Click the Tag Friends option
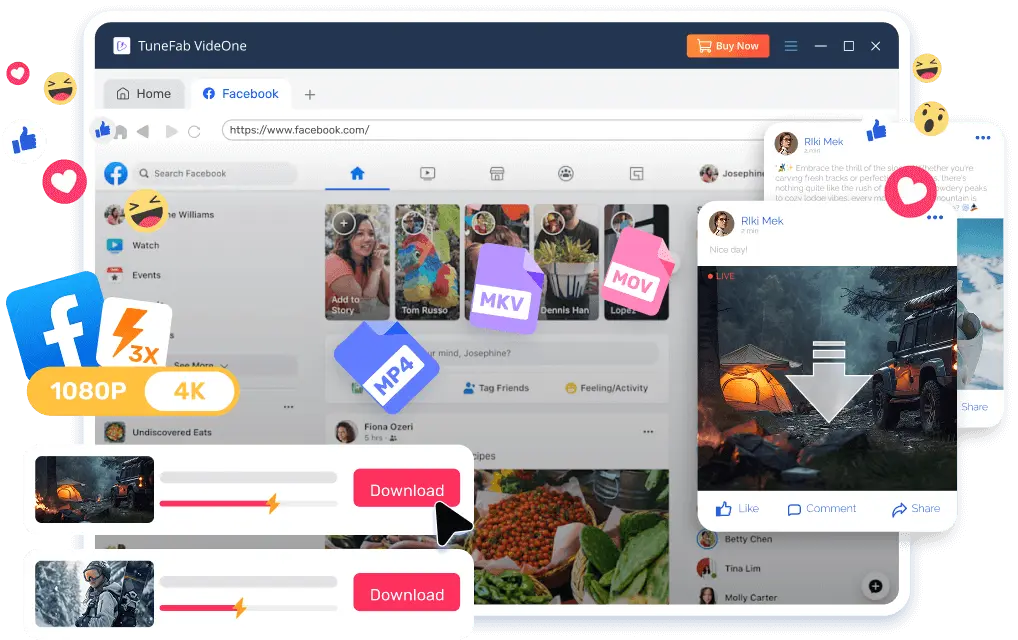This screenshot has height=640, width=1018. [x=496, y=388]
